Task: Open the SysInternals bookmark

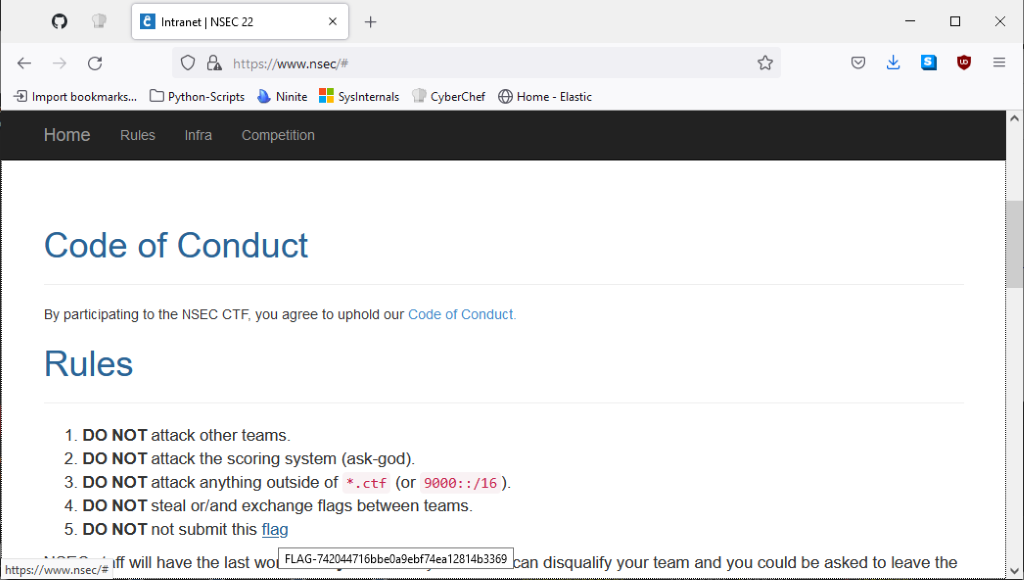Action: [359, 97]
